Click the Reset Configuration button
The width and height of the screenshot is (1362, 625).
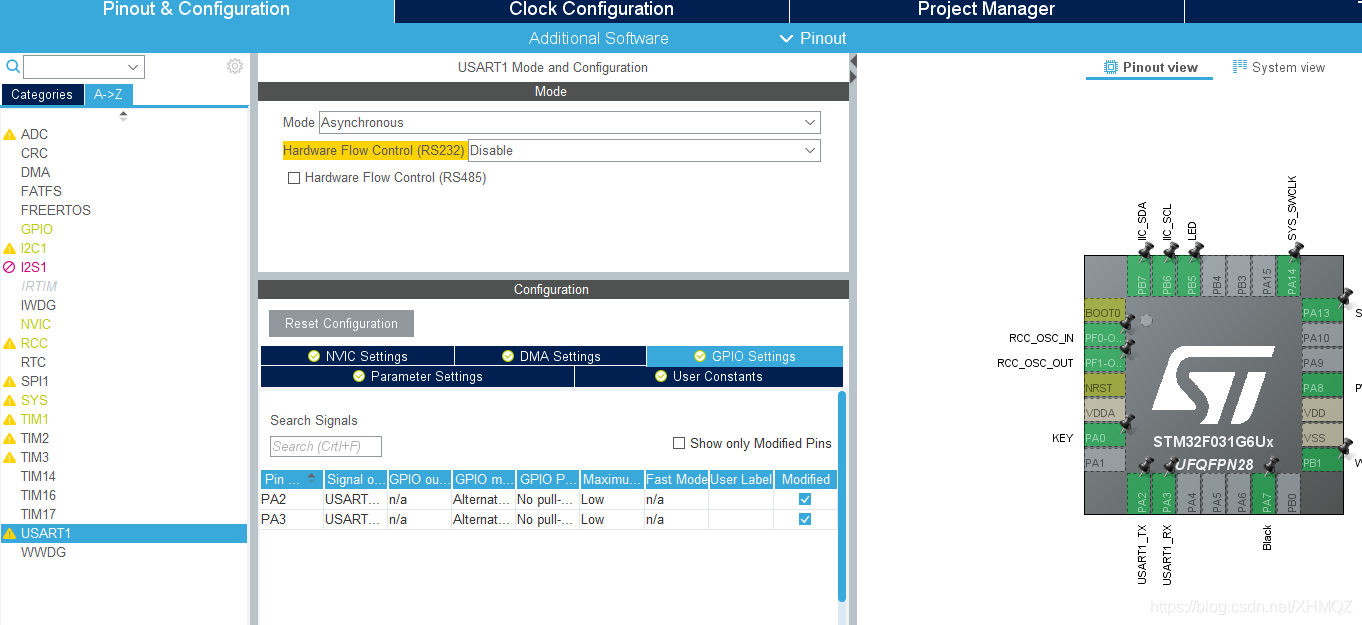(341, 324)
